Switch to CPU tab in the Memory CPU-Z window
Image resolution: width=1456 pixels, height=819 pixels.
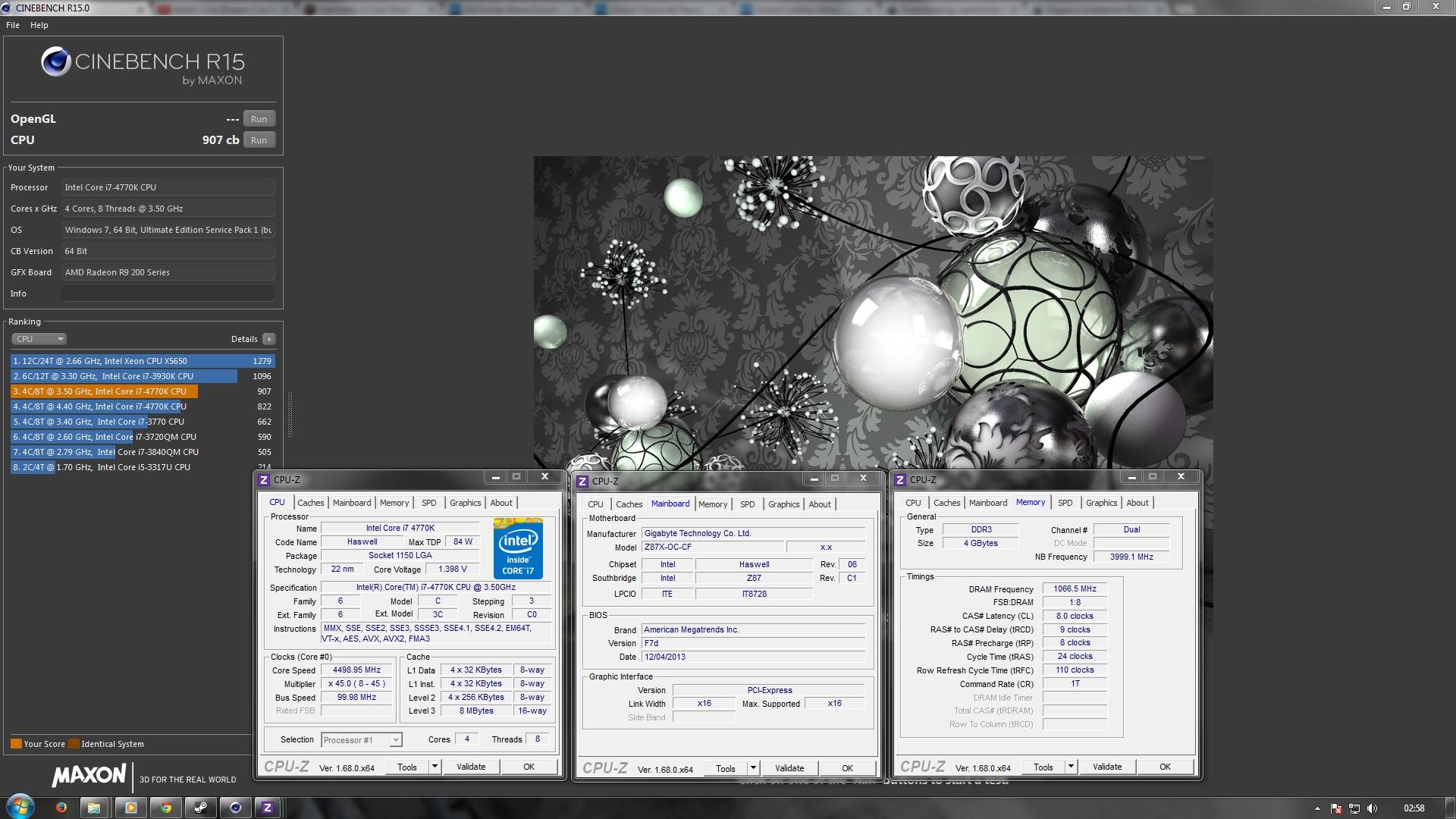[914, 503]
